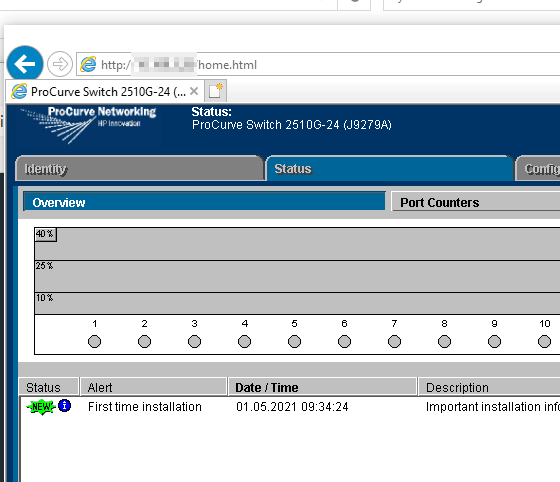The image size is (560, 482).
Task: Click the browser Back arrow button
Action: [x=25, y=64]
